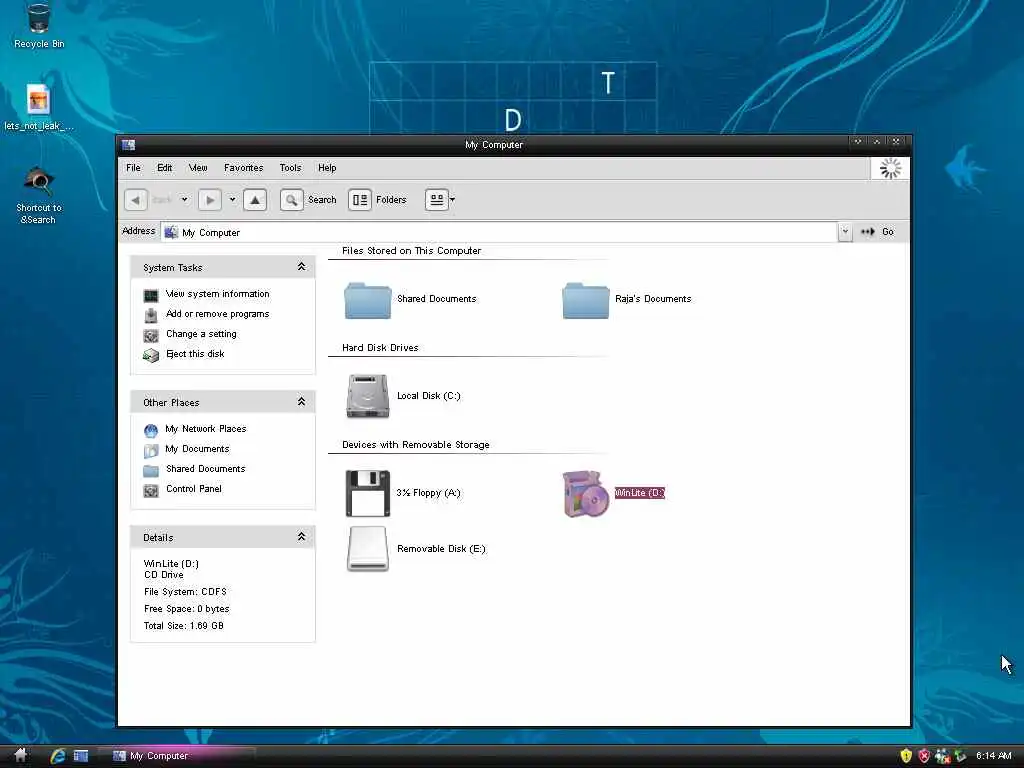Click the Hard Disk Drives group header
The height and width of the screenshot is (768, 1024).
tap(380, 348)
